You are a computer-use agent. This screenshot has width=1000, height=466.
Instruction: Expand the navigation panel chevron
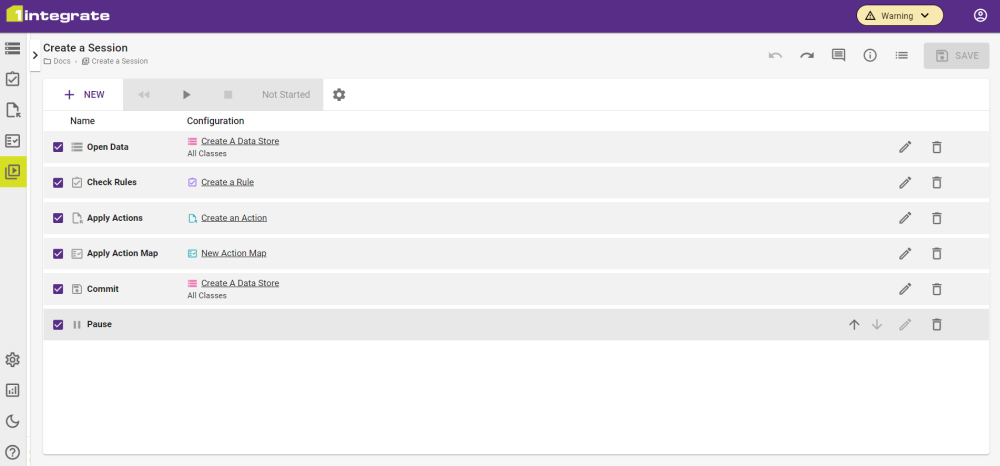(x=35, y=55)
